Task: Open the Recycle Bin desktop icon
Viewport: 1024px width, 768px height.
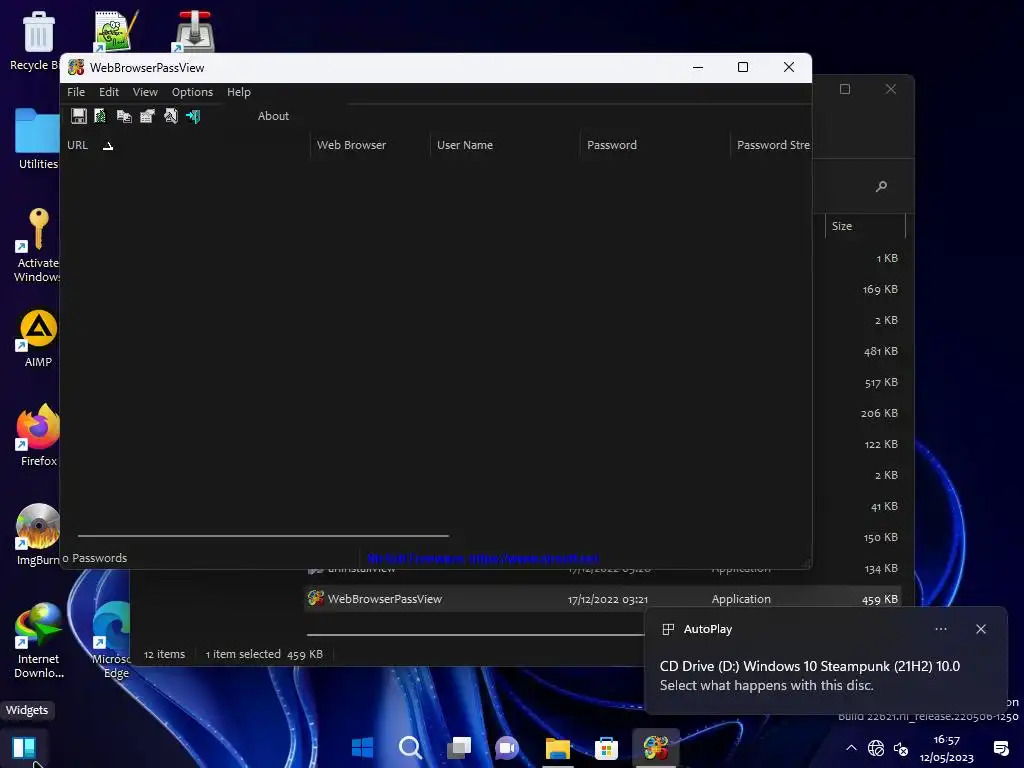Action: pos(36,40)
